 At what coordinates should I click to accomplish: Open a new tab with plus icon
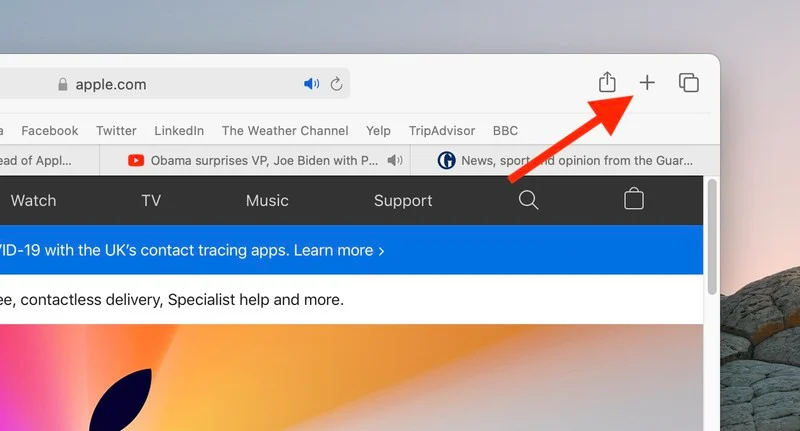[x=647, y=83]
